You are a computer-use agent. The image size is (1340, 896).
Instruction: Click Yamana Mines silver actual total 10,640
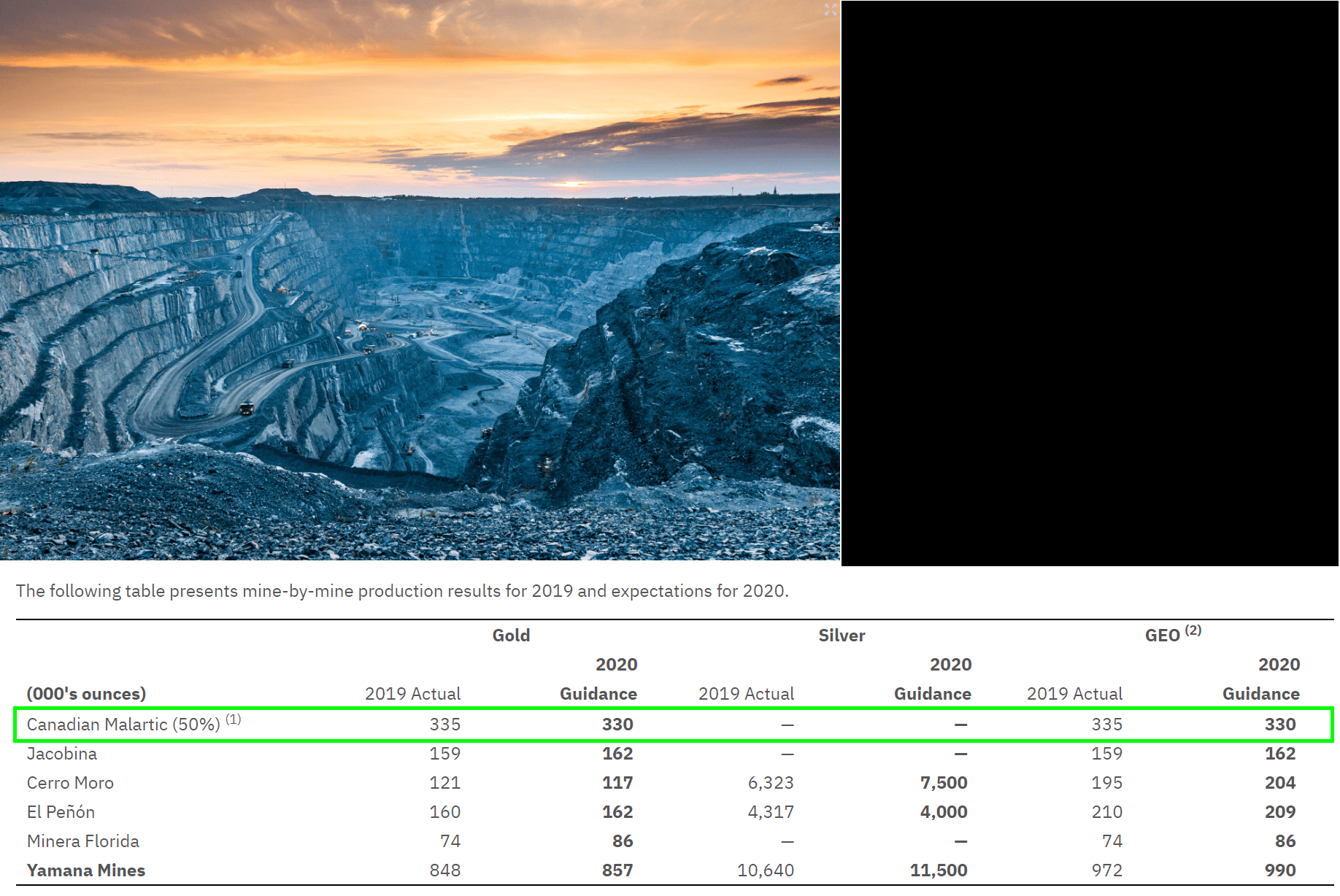click(766, 870)
